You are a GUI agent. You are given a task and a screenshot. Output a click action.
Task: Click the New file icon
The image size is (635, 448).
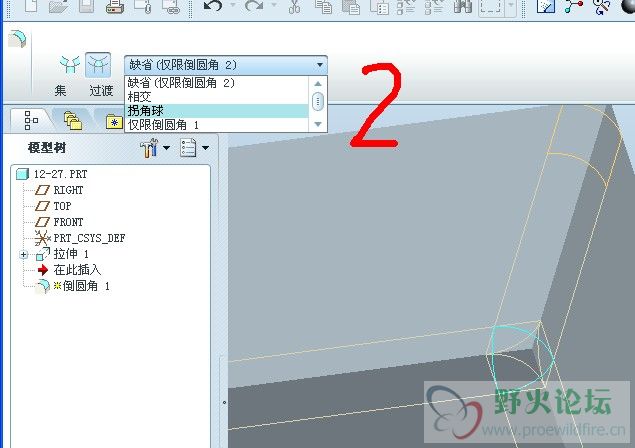31,6
